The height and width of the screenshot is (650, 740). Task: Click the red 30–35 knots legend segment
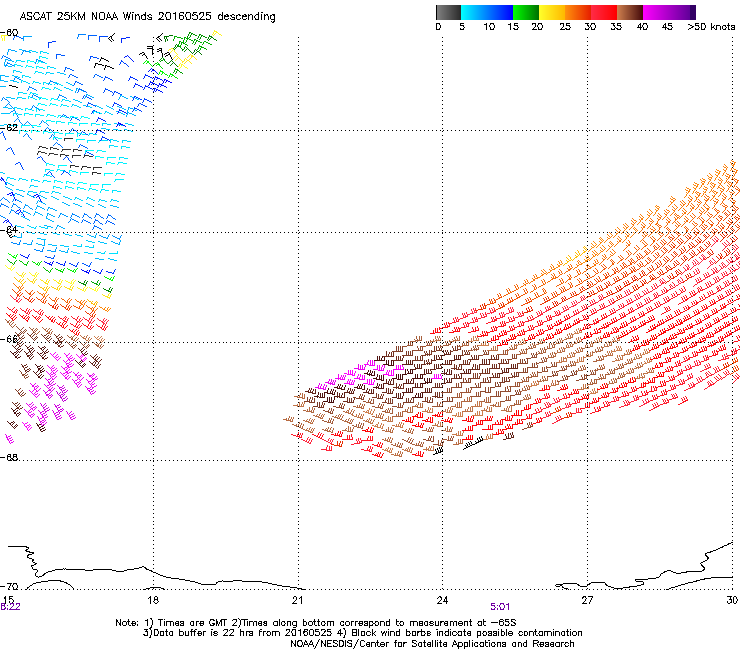(604, 12)
